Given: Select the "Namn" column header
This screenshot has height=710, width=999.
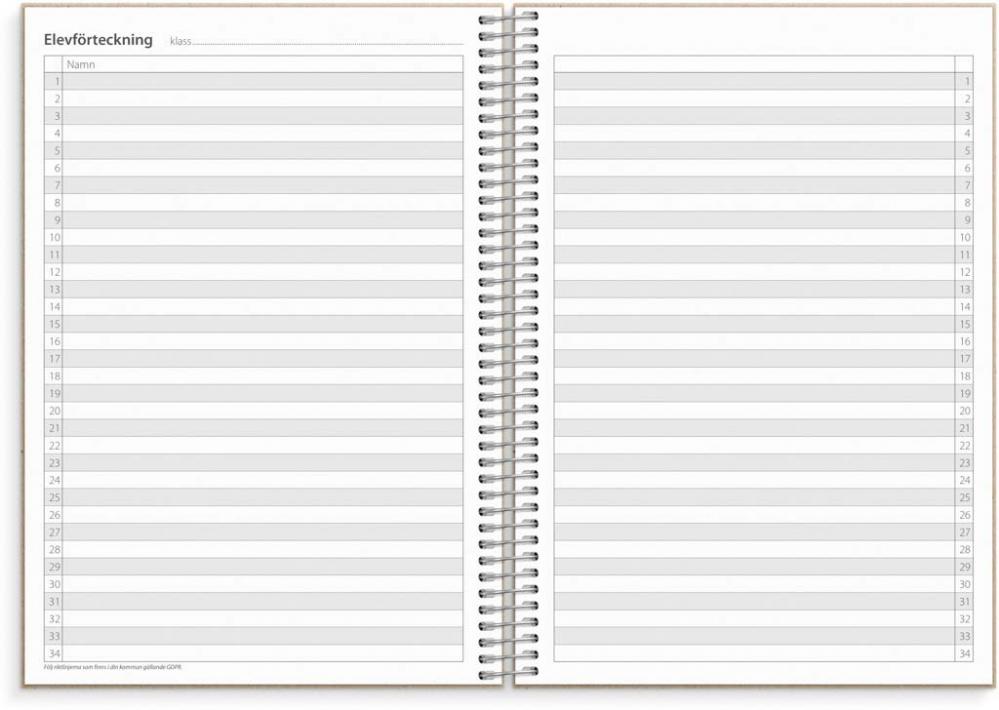Looking at the screenshot, I should click(81, 64).
